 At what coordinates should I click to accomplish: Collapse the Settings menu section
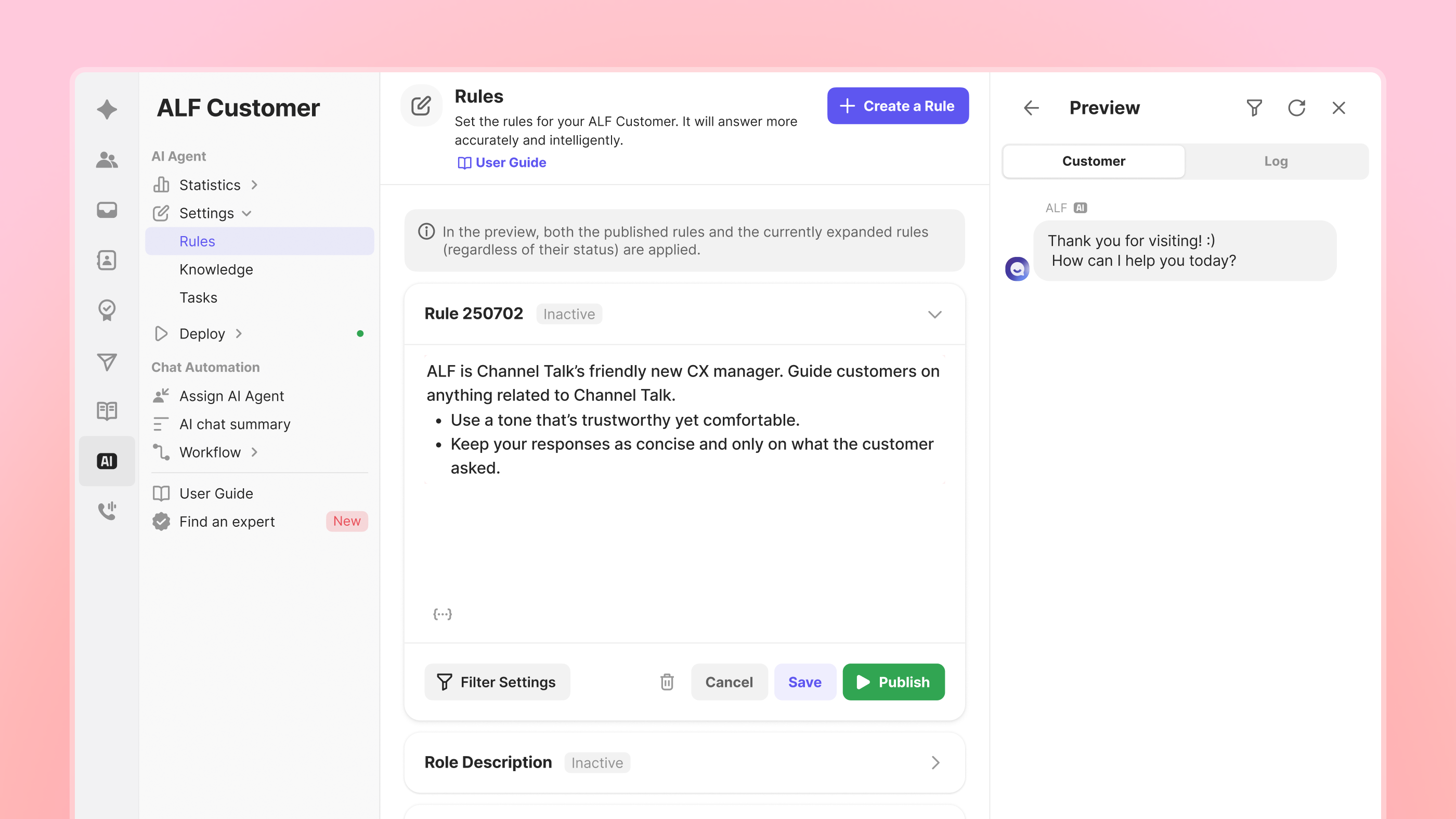[247, 213]
